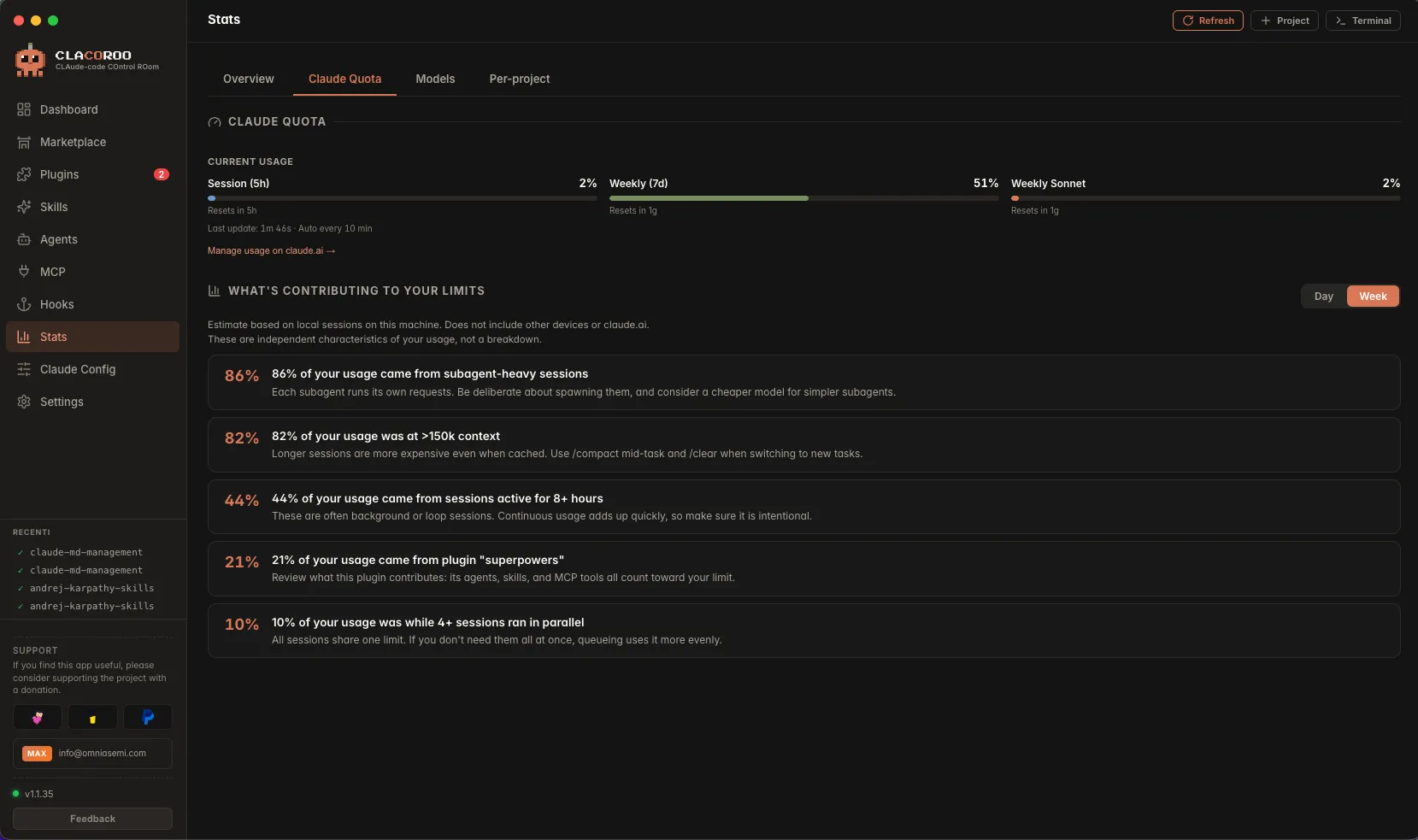Click the Resets in 5h text
Viewport: 1418px width, 840px height.
pos(232,211)
